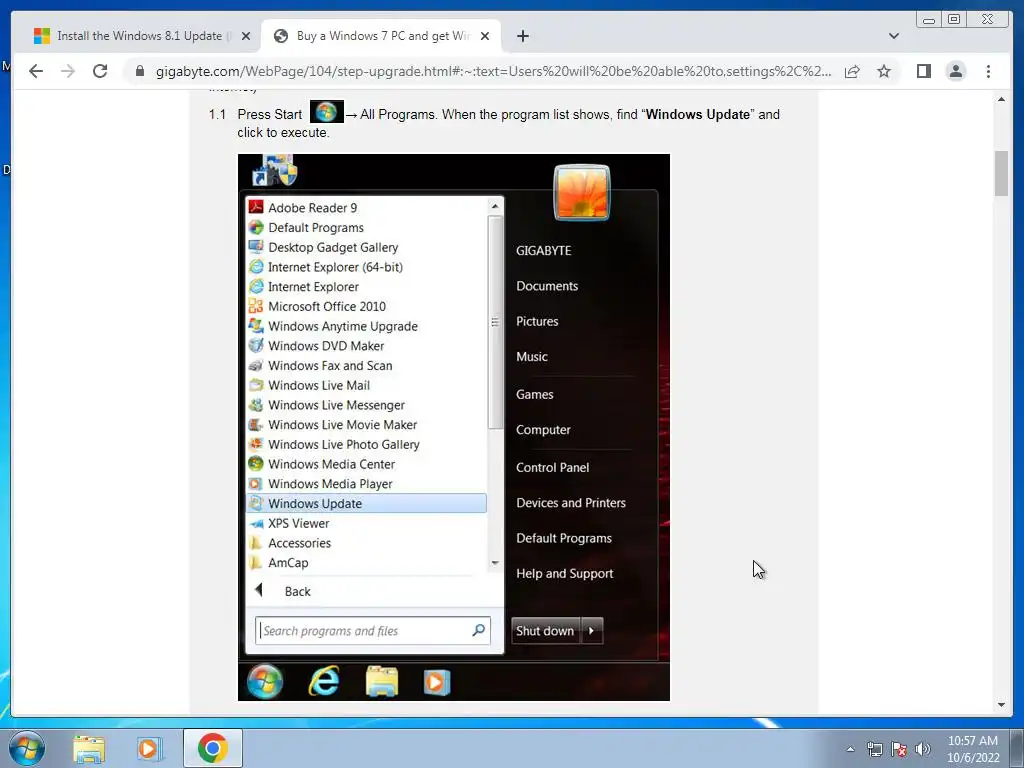
Task: View site information via the lock icon
Action: coord(139,71)
